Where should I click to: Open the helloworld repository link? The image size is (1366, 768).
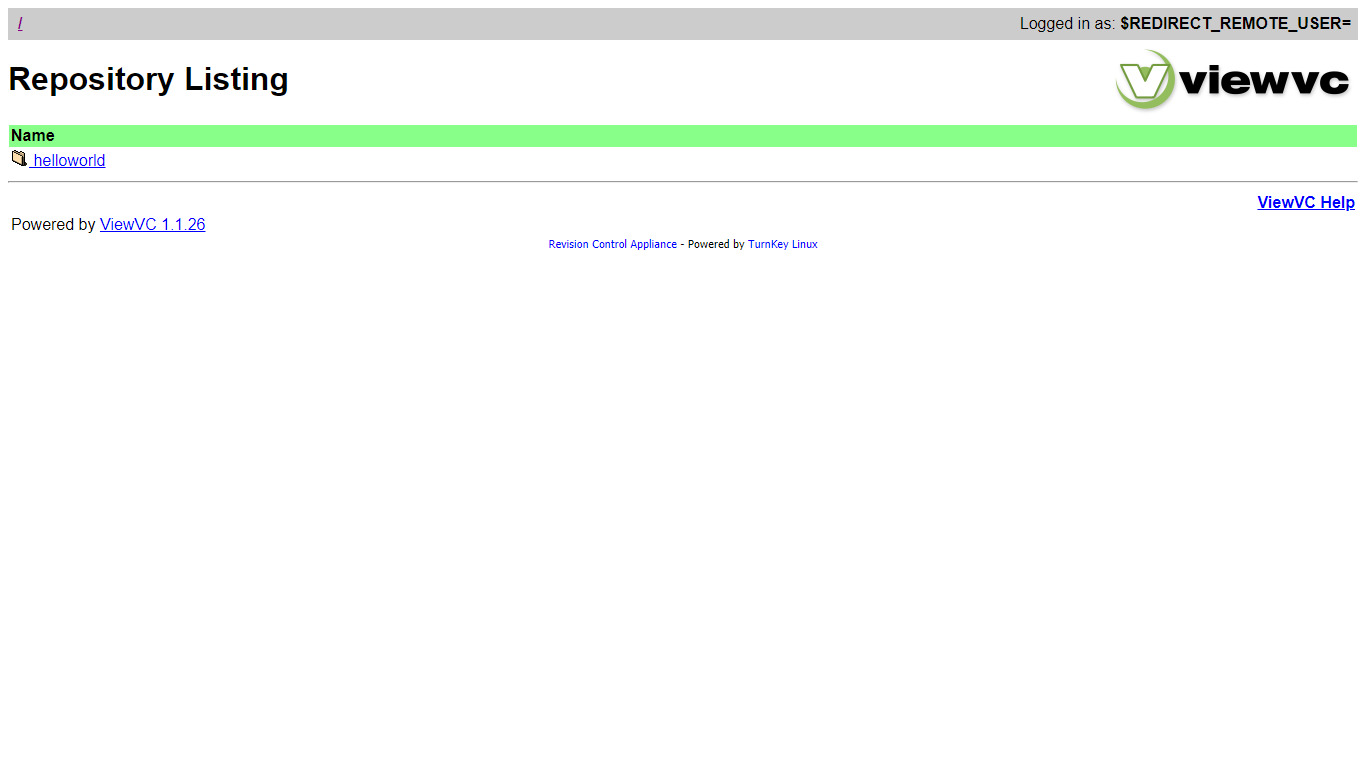point(69,161)
